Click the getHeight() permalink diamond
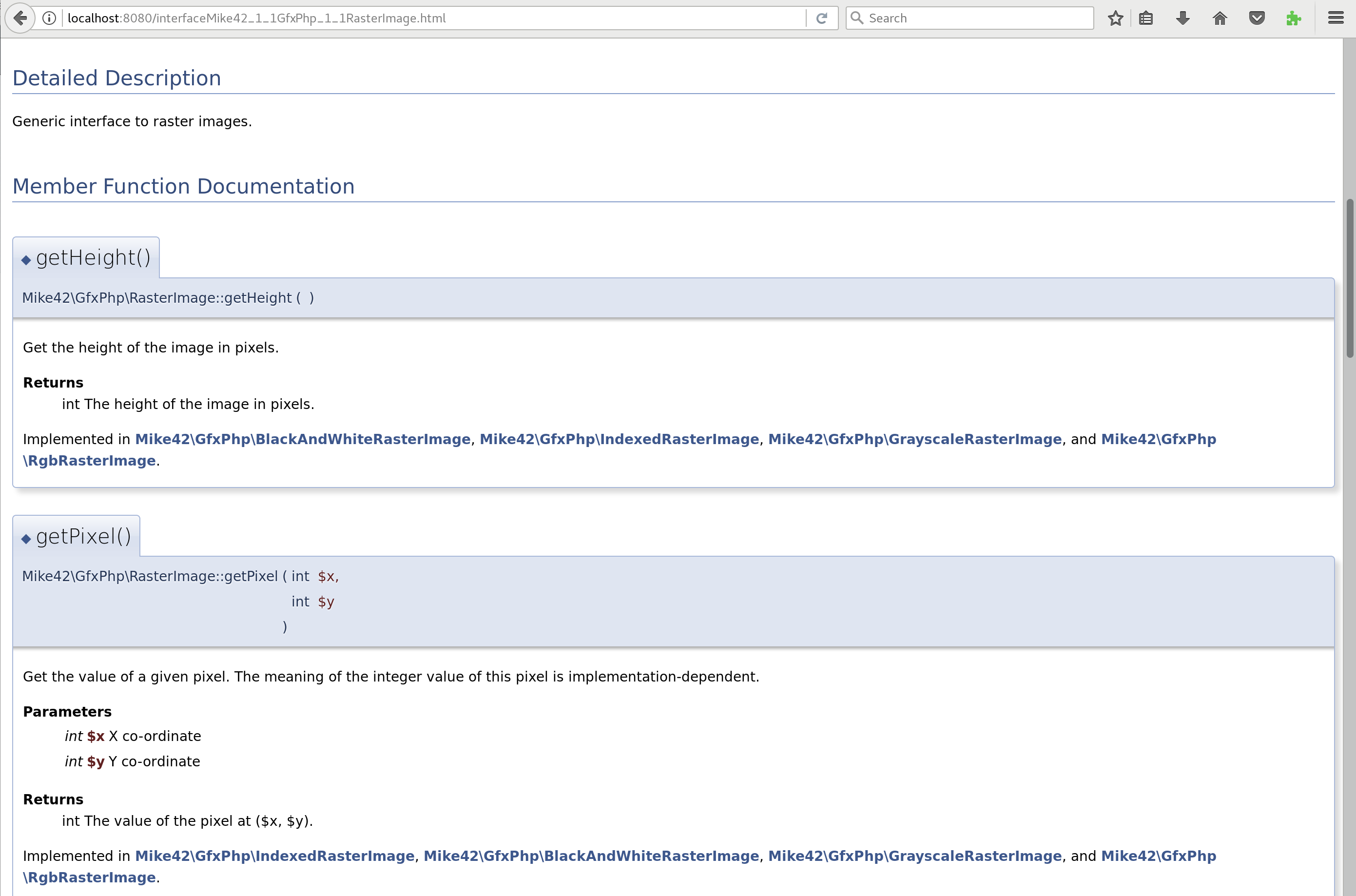 (26, 260)
